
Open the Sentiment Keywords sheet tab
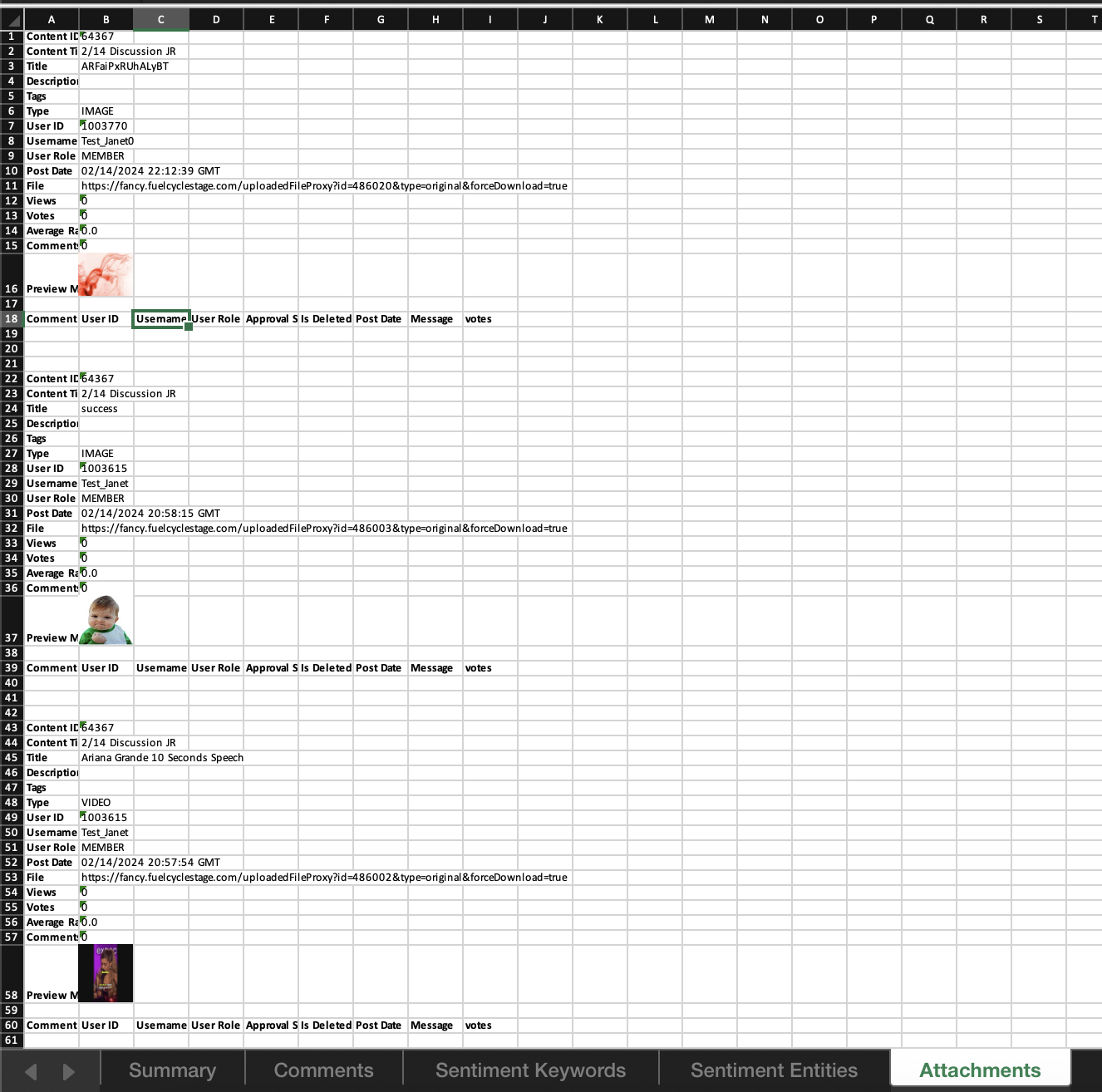pos(530,1070)
